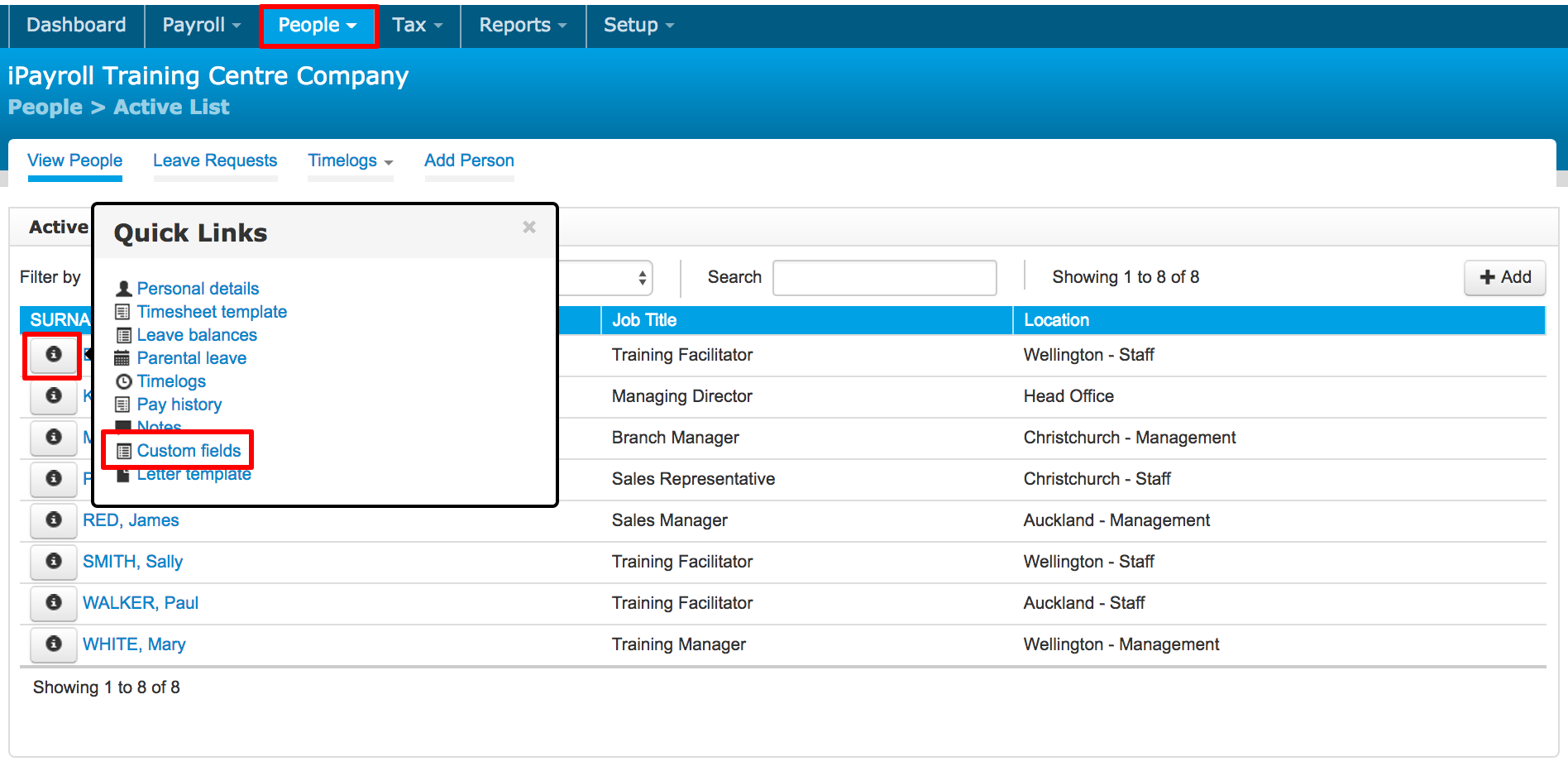Select 'Training Manager' job title cell

[679, 644]
